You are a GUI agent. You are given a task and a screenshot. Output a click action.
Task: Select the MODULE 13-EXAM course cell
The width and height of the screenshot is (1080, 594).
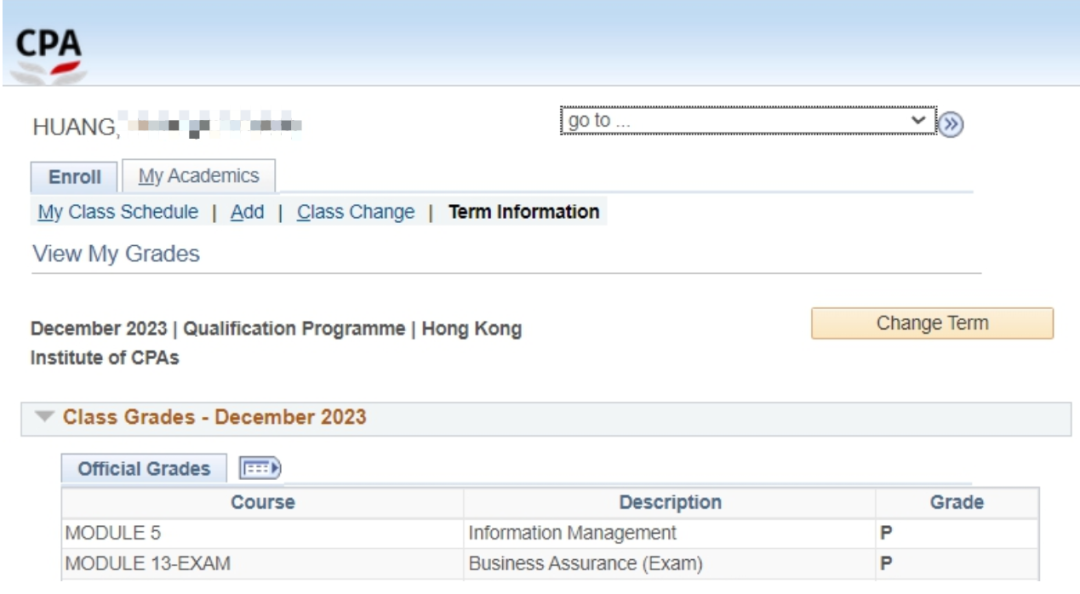(x=262, y=563)
